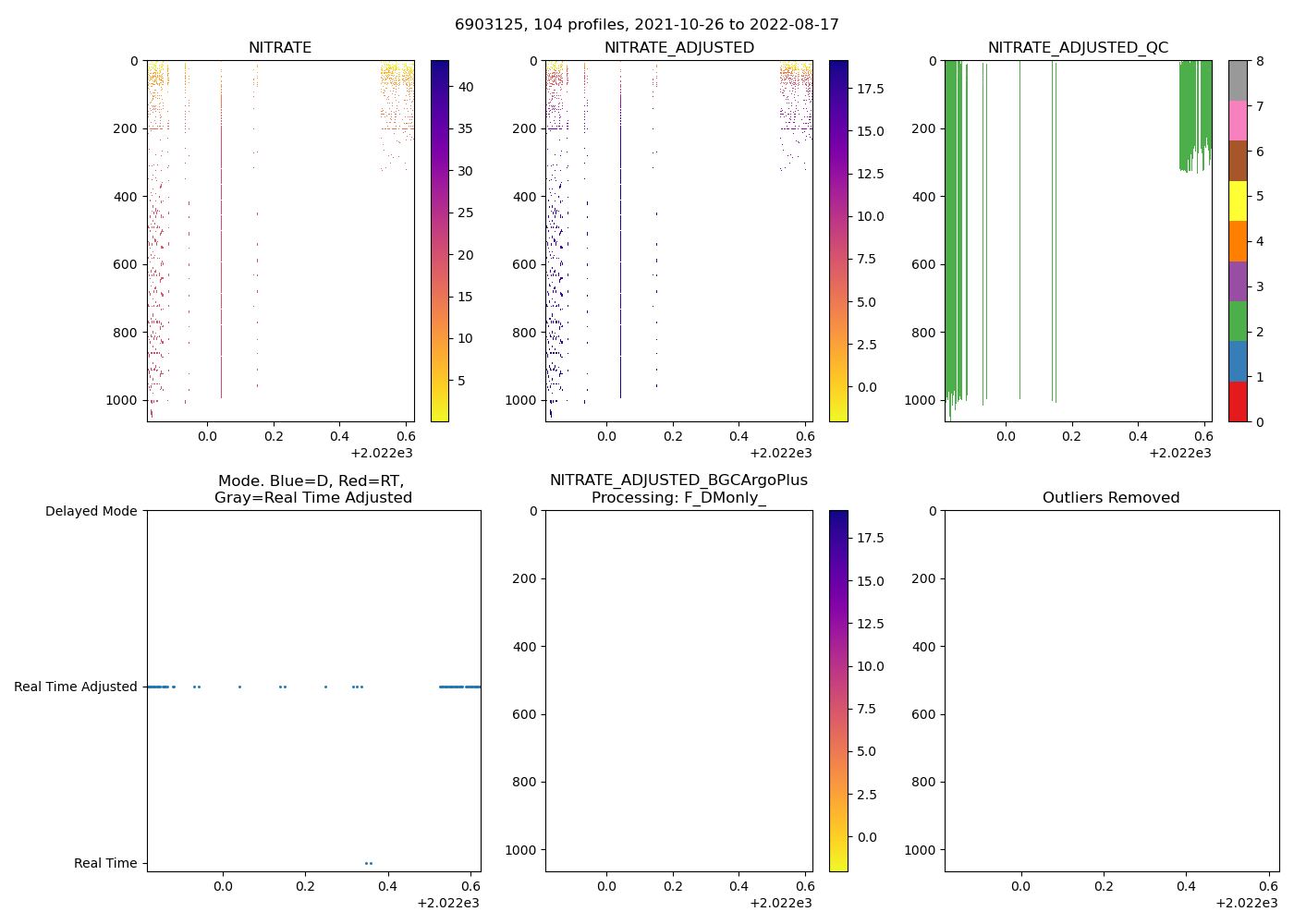Screen dimensions: 1294x924
Task: Click the brown segment of the QC colorbar
Action: pyautogui.click(x=1237, y=161)
